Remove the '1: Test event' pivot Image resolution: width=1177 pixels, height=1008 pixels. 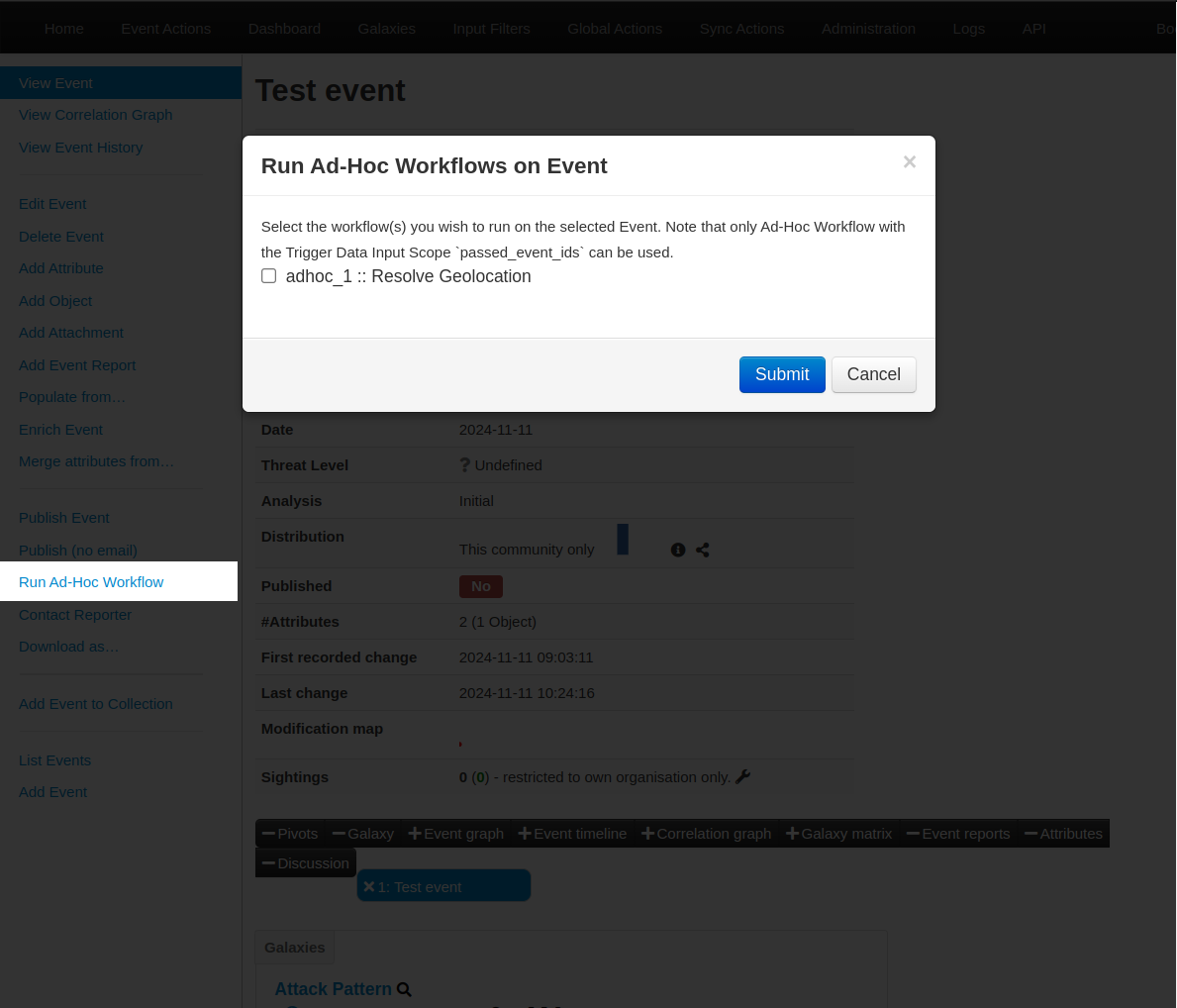pyautogui.click(x=369, y=887)
